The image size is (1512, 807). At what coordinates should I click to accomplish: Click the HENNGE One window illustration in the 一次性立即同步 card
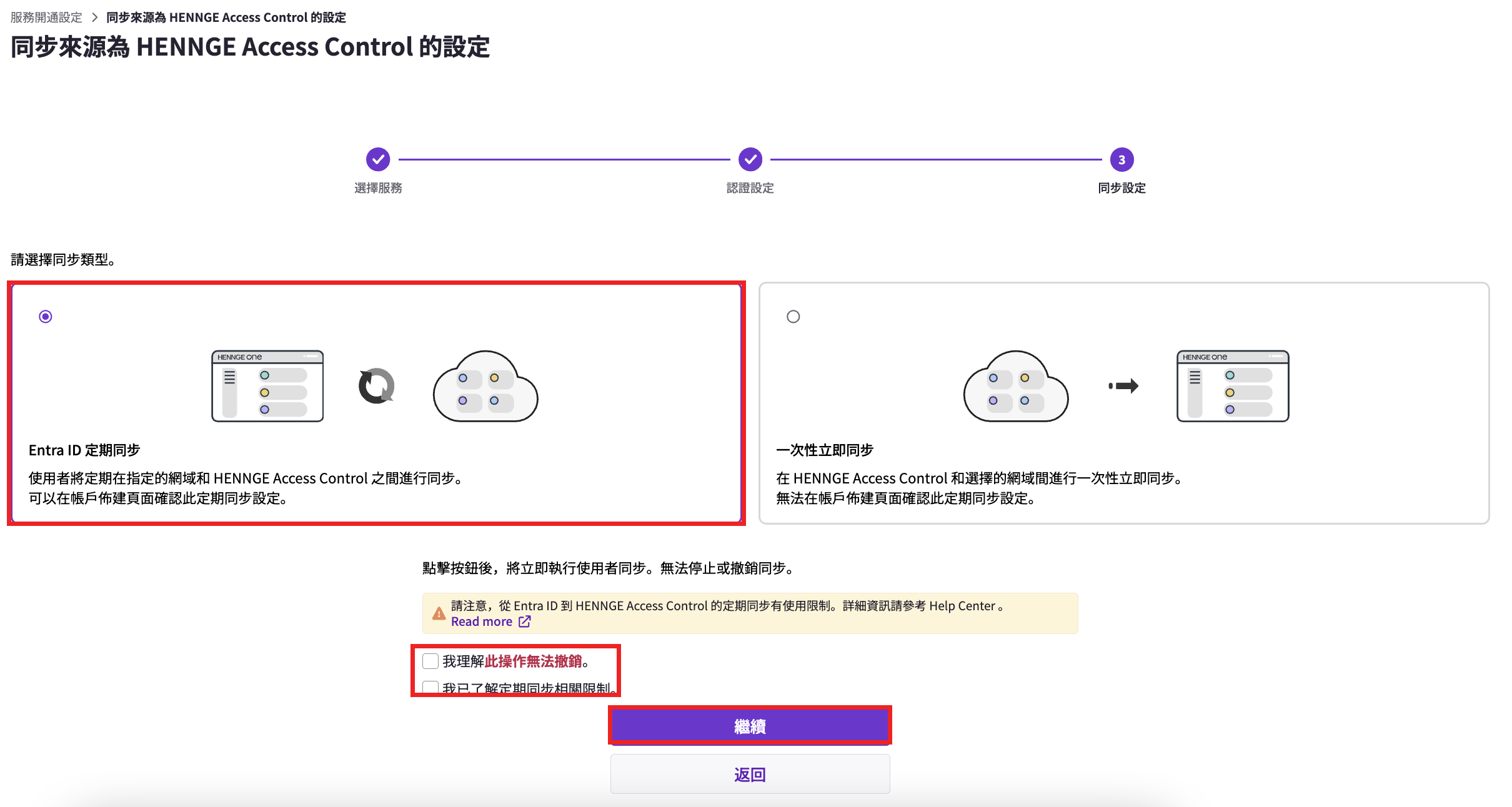click(1233, 386)
